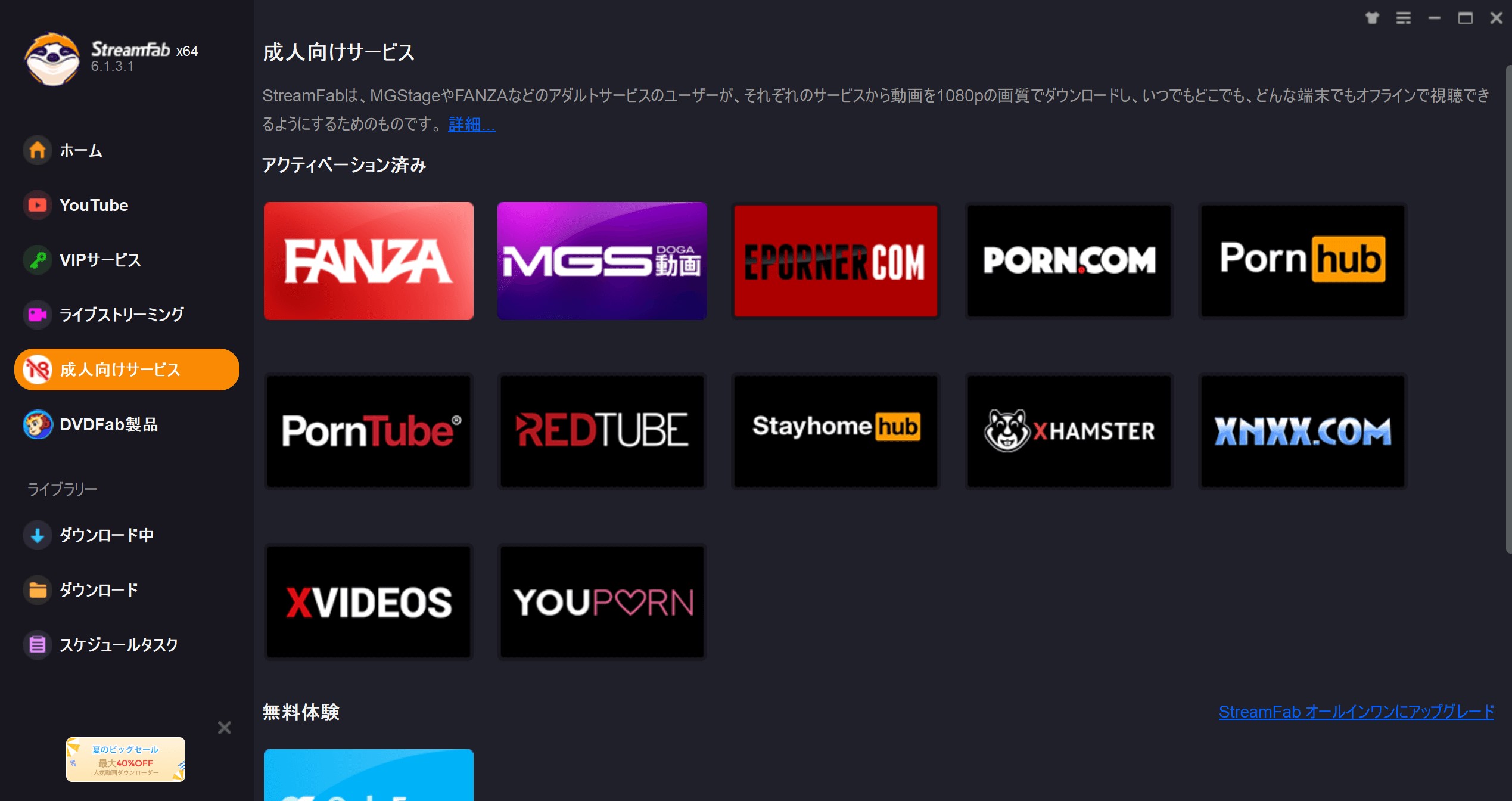Click the scheduled task list icon

click(38, 644)
